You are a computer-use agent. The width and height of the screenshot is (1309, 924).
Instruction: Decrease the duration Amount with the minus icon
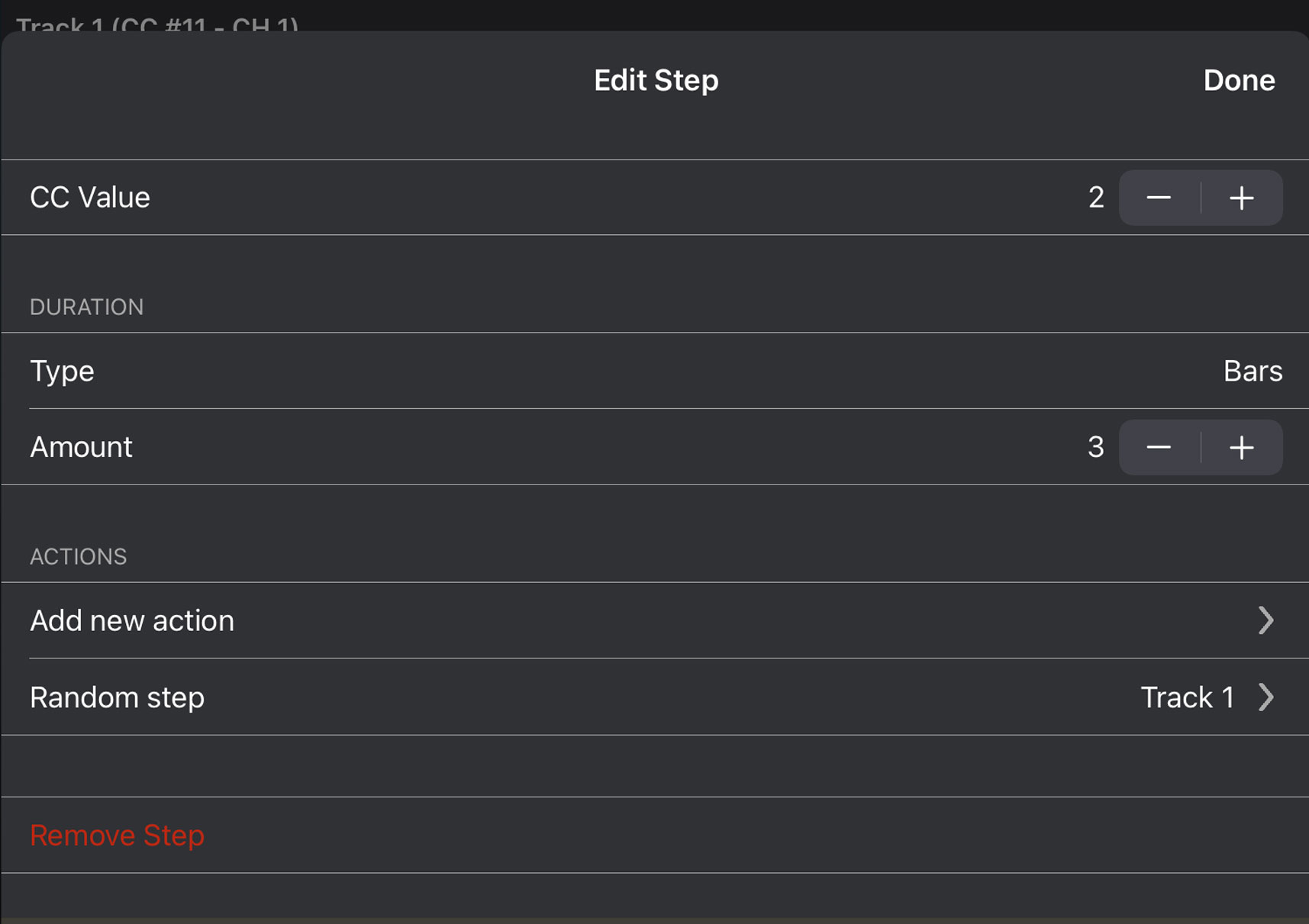pyautogui.click(x=1159, y=447)
